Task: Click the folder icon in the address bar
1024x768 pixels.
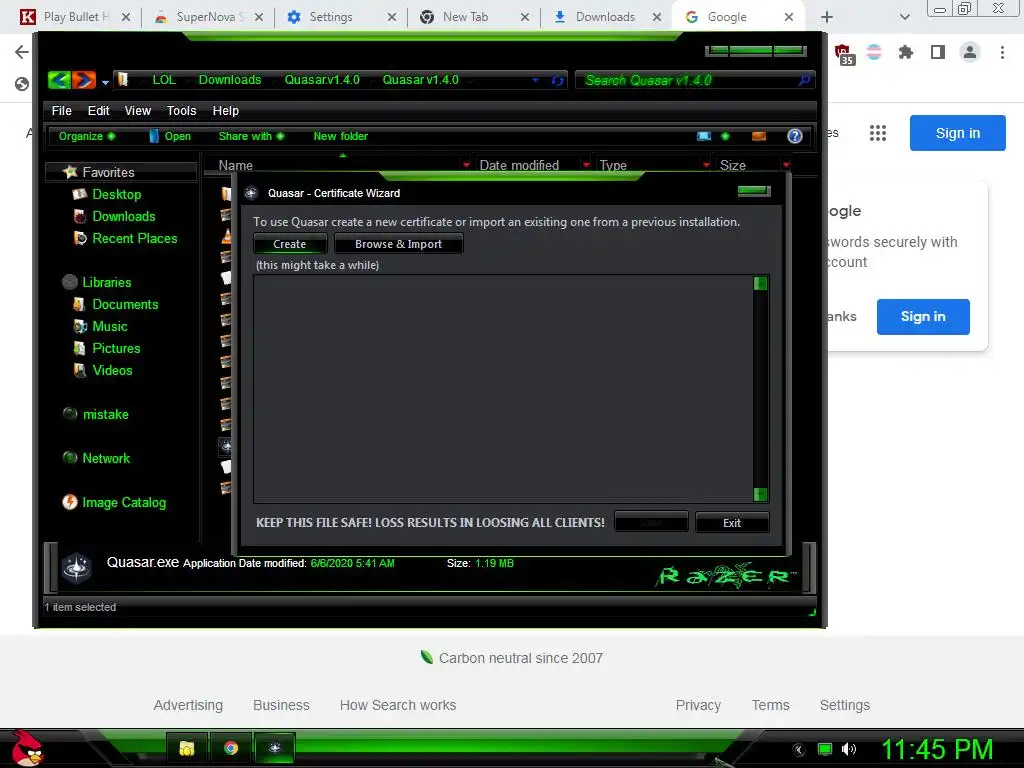Action: (x=123, y=80)
